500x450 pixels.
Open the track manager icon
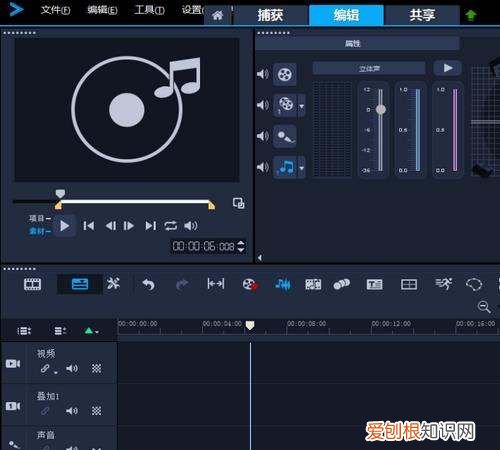pyautogui.click(x=60, y=331)
